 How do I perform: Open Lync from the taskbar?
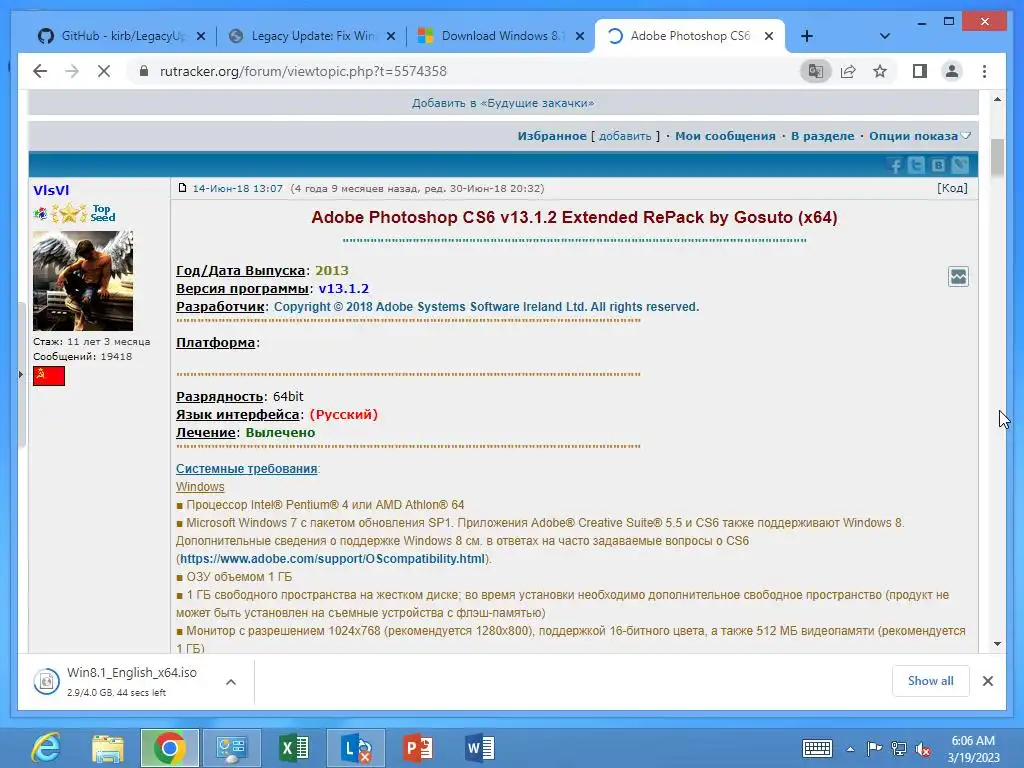[x=356, y=748]
